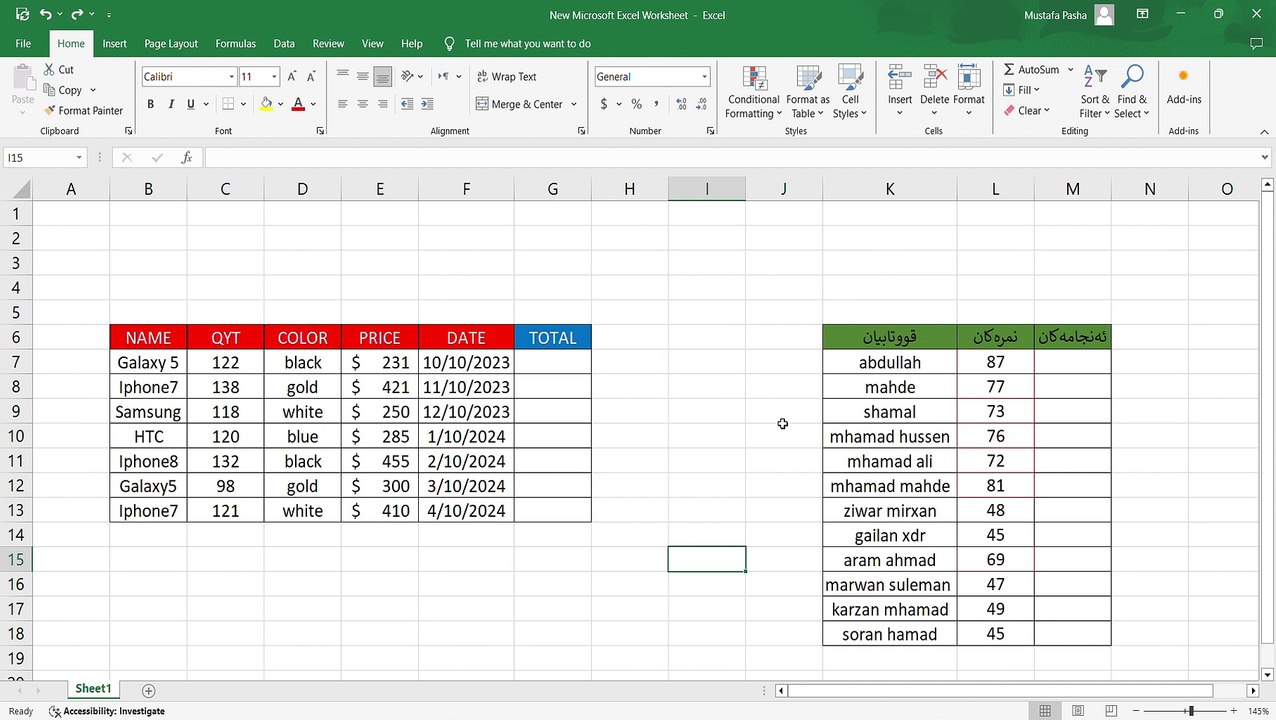
Task: Switch to the Page Layout tab
Action: 171,44
